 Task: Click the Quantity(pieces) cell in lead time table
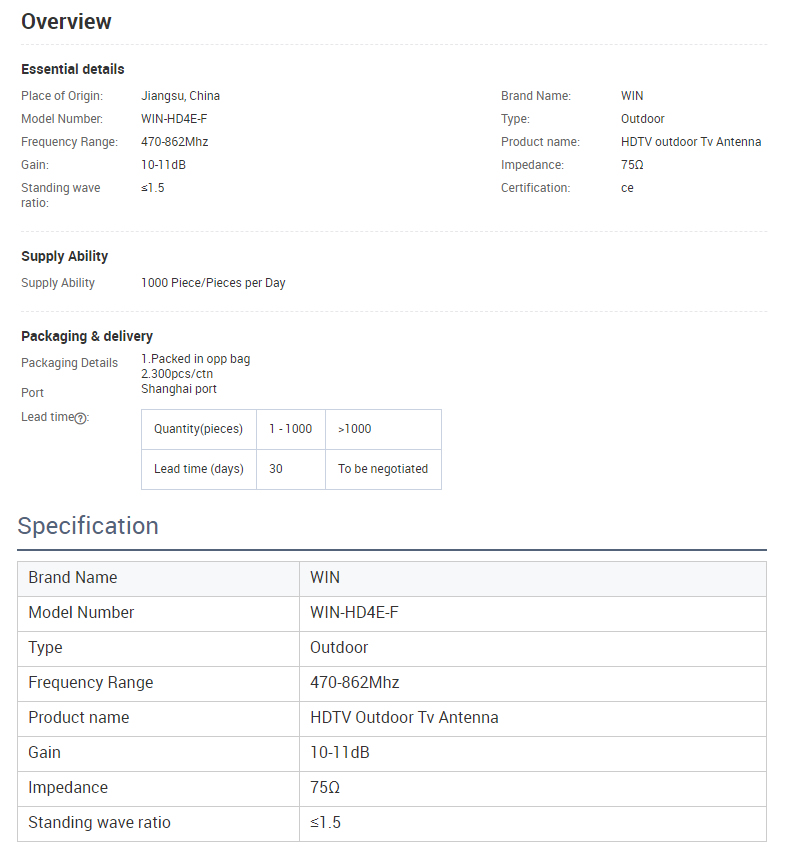[198, 429]
